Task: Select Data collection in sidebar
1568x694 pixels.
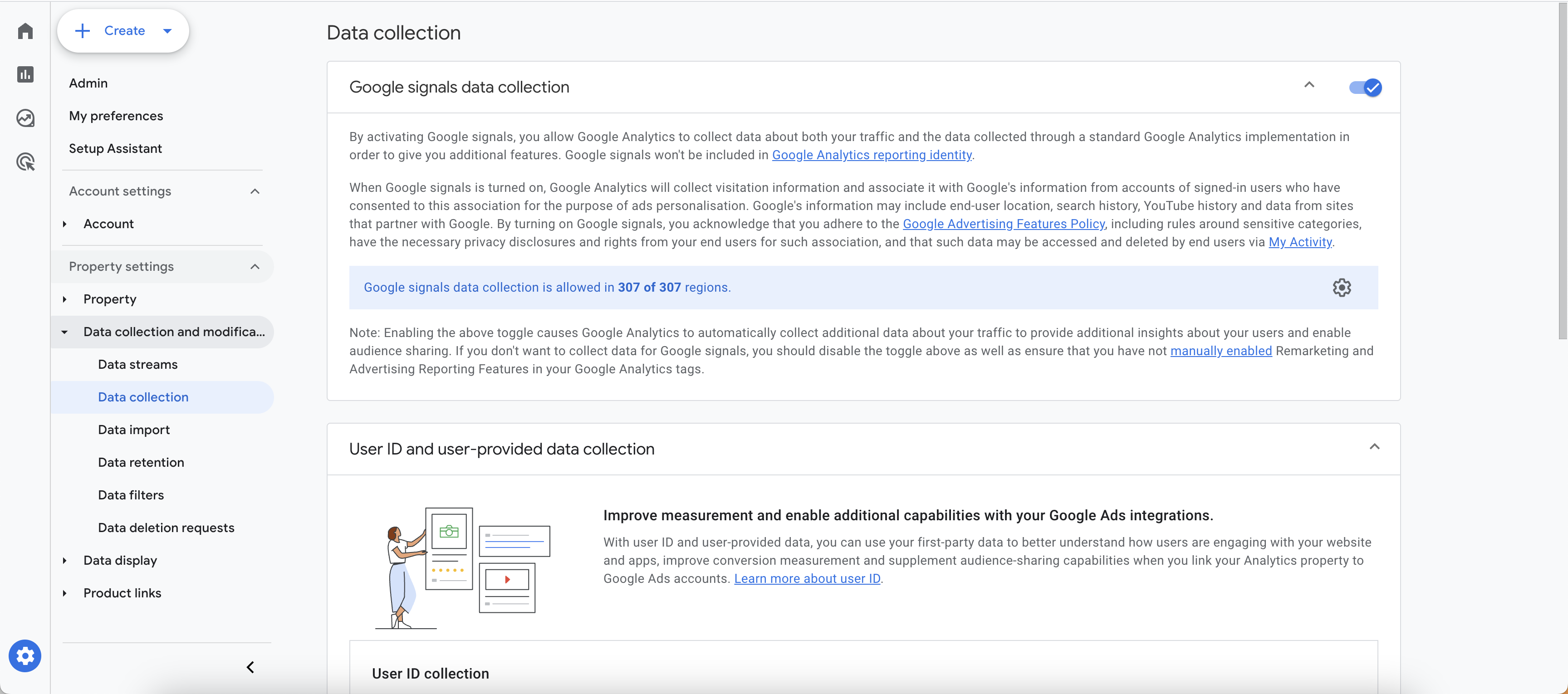Action: coord(143,397)
